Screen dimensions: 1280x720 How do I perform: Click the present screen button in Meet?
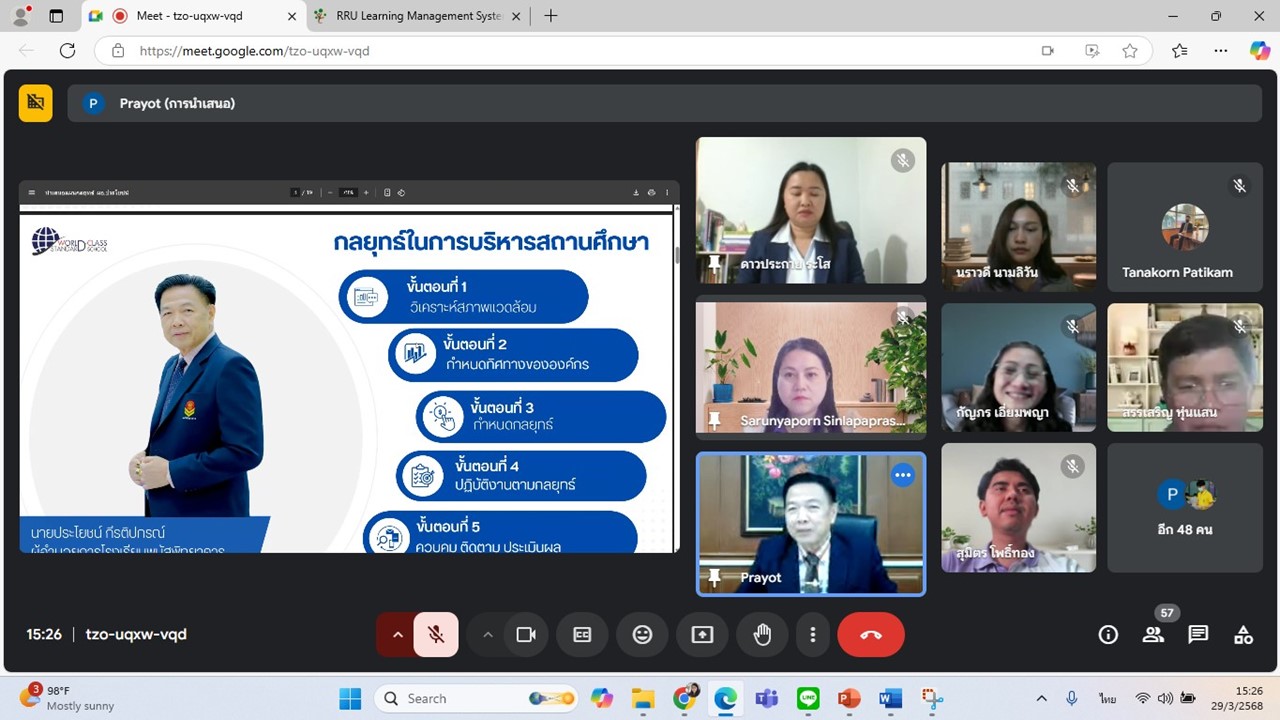702,634
